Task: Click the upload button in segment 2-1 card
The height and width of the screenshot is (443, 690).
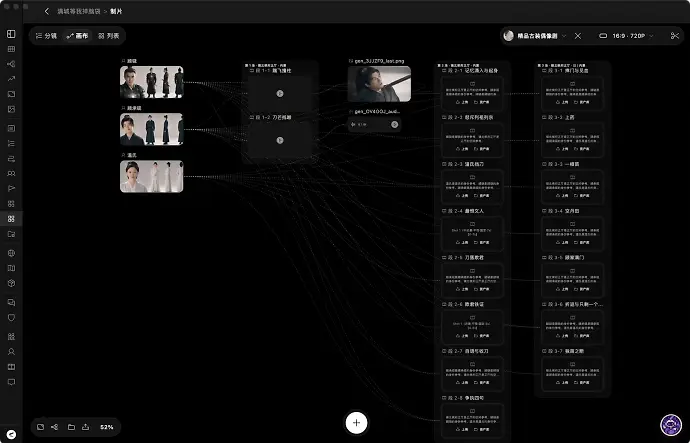Action: pos(462,102)
